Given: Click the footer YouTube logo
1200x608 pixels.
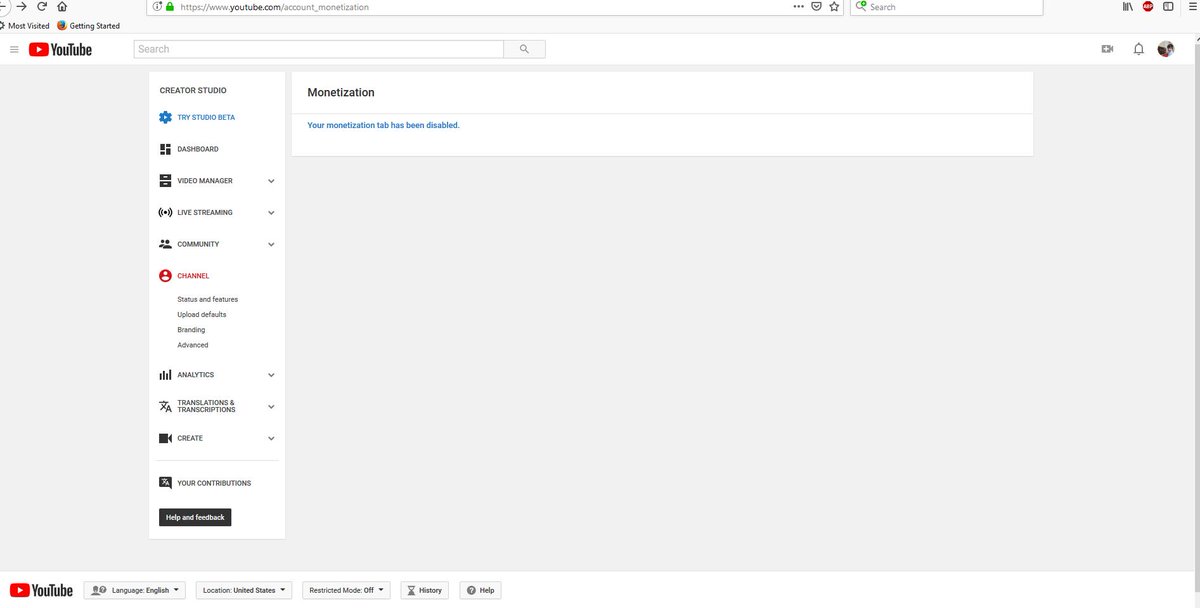Looking at the screenshot, I should [x=41, y=590].
